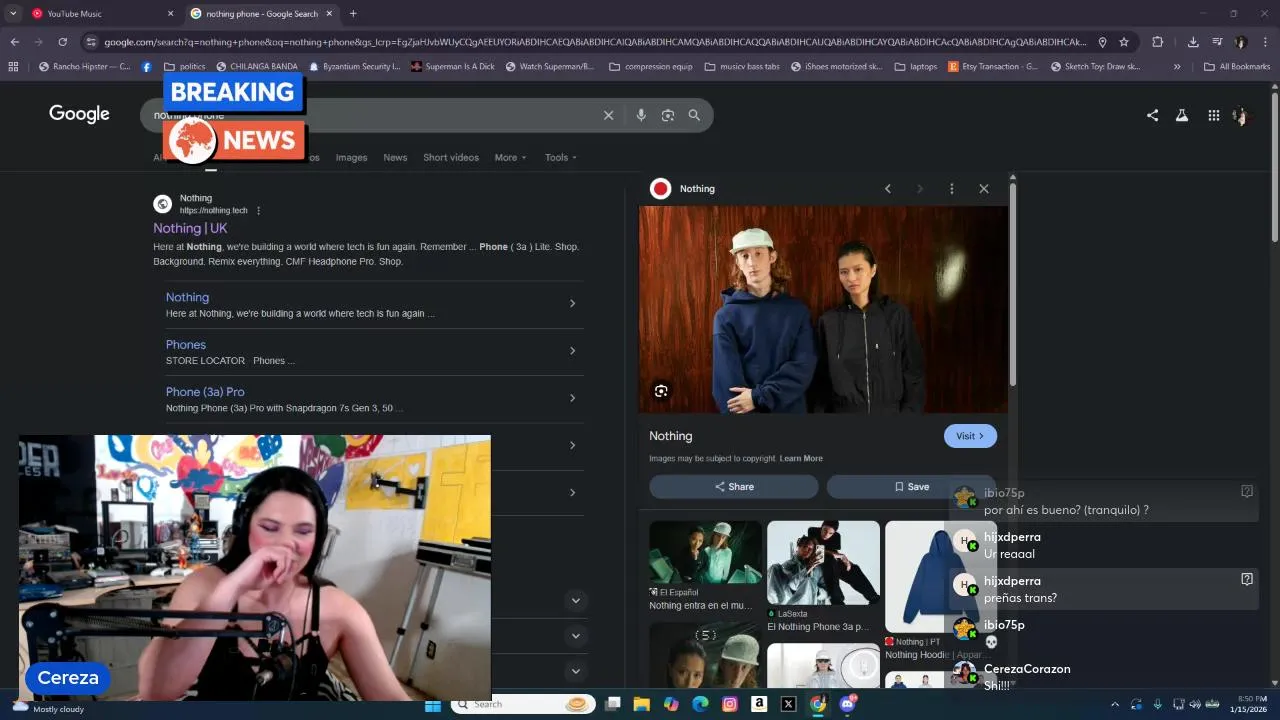
Task: Open the Phone (3a) Pro sitelink
Action: click(x=205, y=392)
